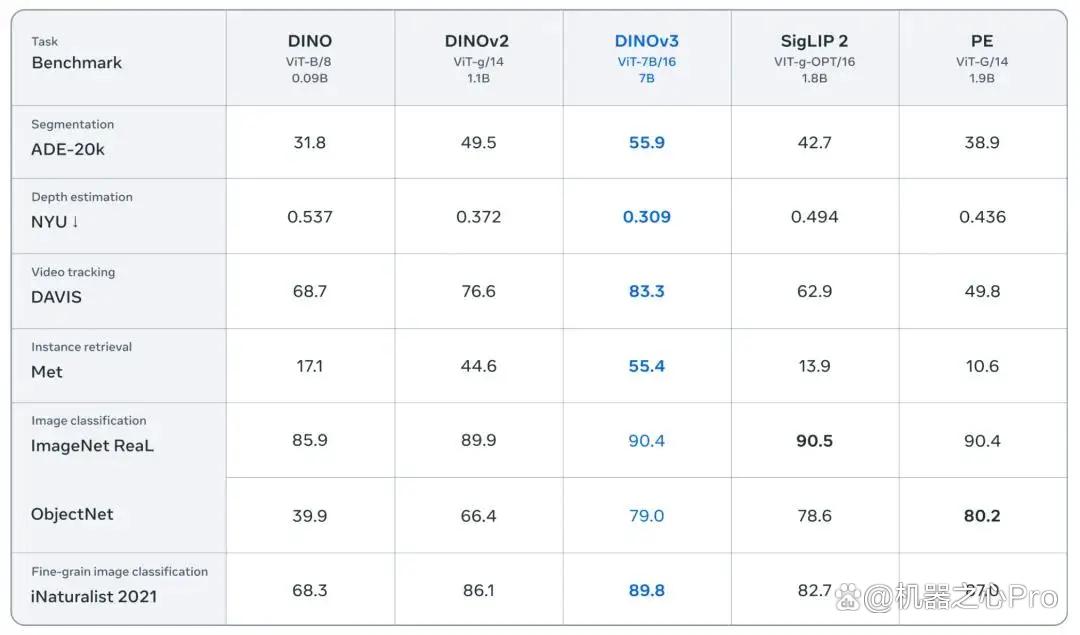
Task: Click DINOv3 iNaturalist score 89.8
Action: click(646, 590)
